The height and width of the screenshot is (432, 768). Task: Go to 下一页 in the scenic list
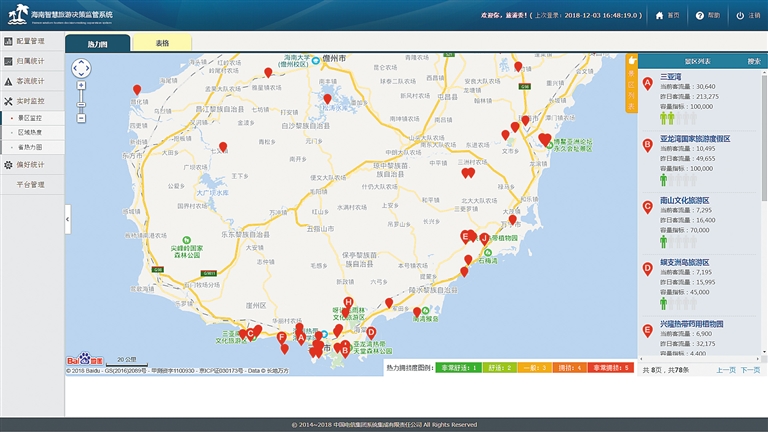click(750, 370)
